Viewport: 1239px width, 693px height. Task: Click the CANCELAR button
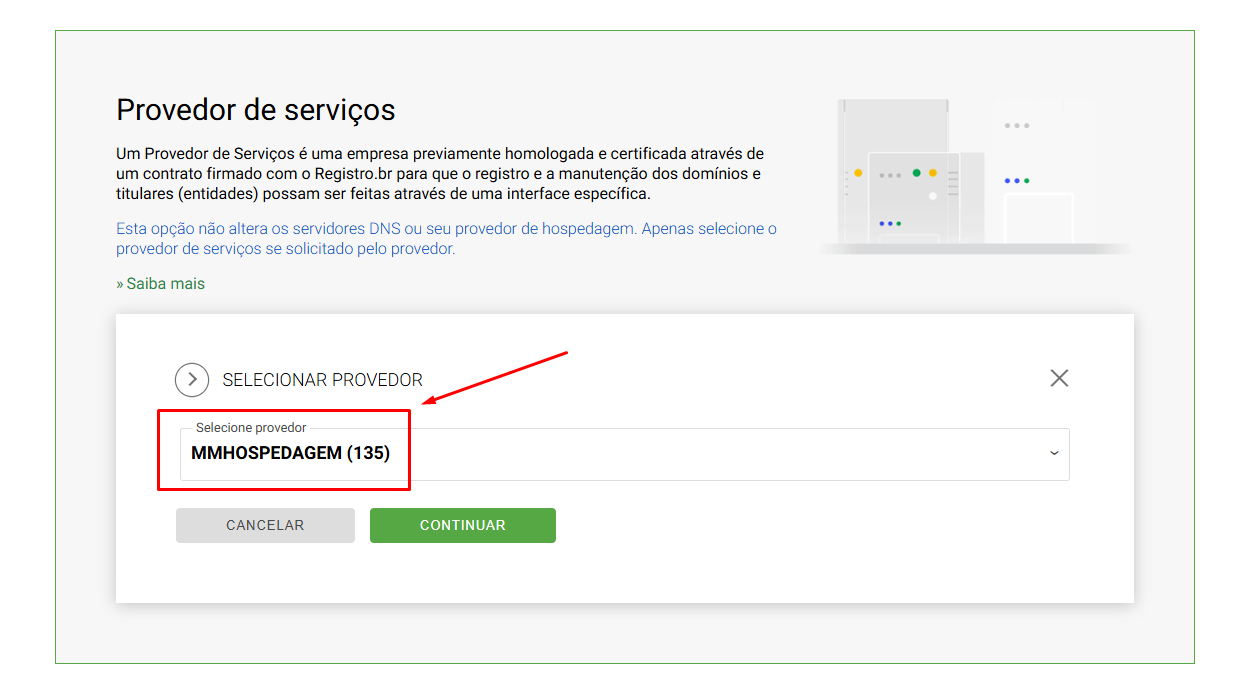click(x=265, y=525)
